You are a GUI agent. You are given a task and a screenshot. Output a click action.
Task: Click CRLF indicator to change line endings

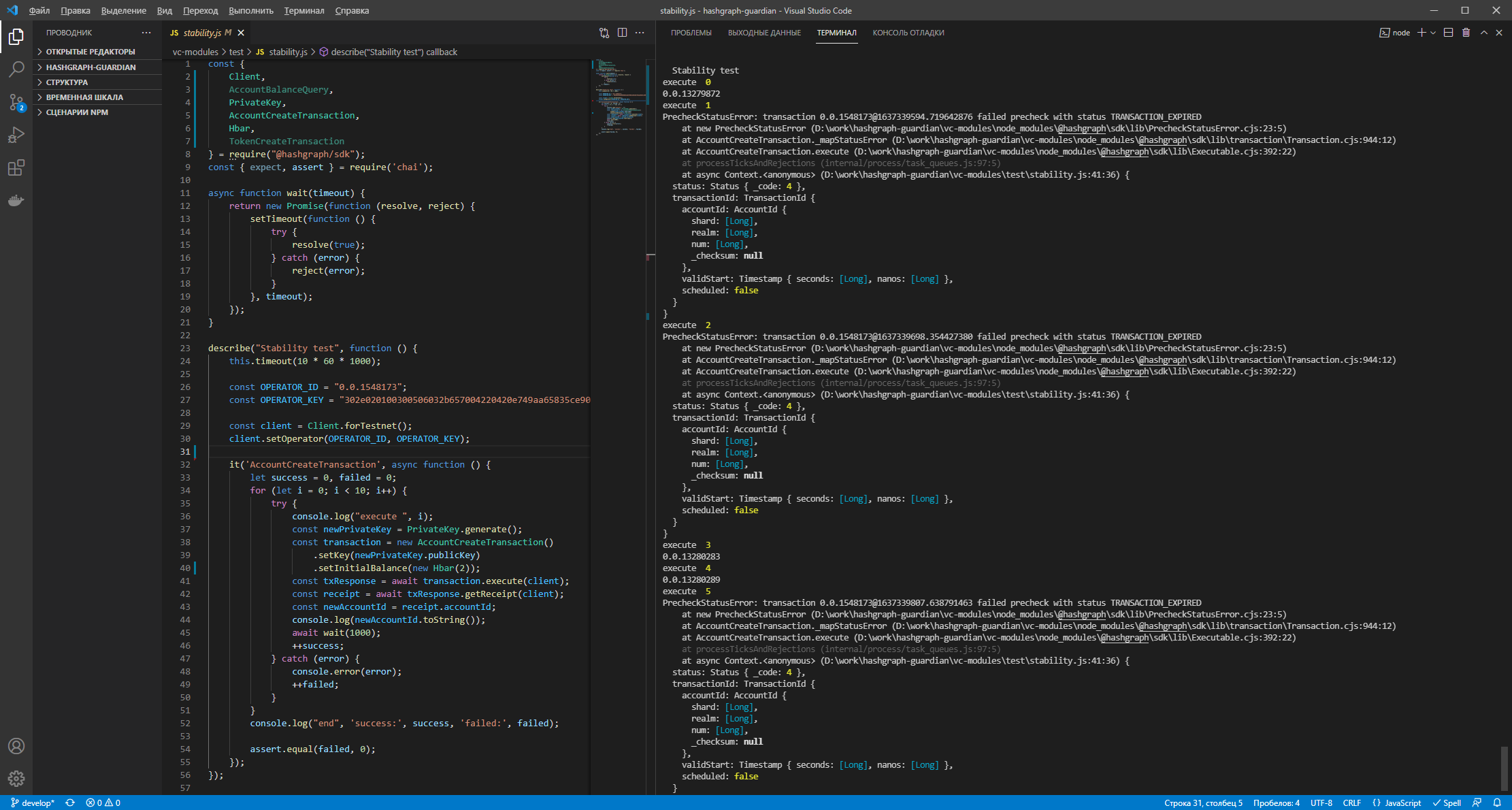point(1352,803)
